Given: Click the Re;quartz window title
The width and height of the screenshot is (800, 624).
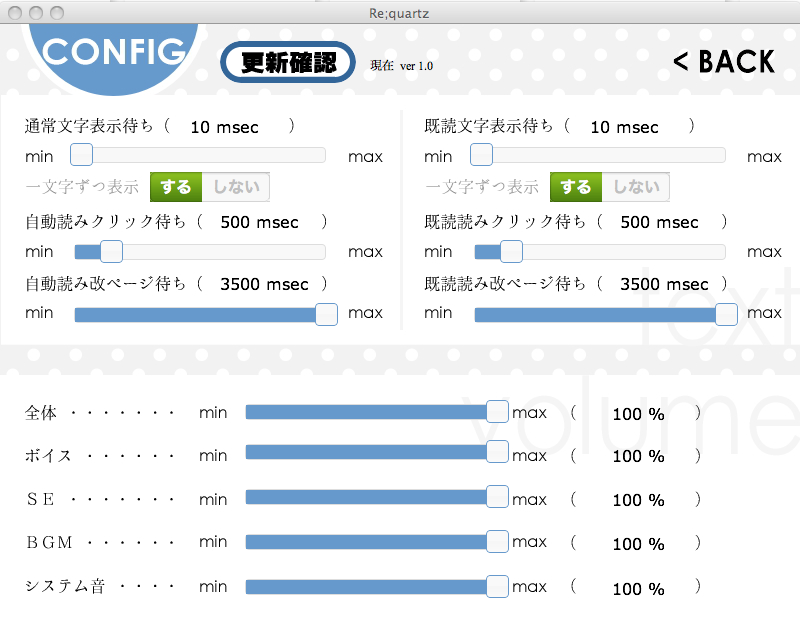Looking at the screenshot, I should coord(399,13).
